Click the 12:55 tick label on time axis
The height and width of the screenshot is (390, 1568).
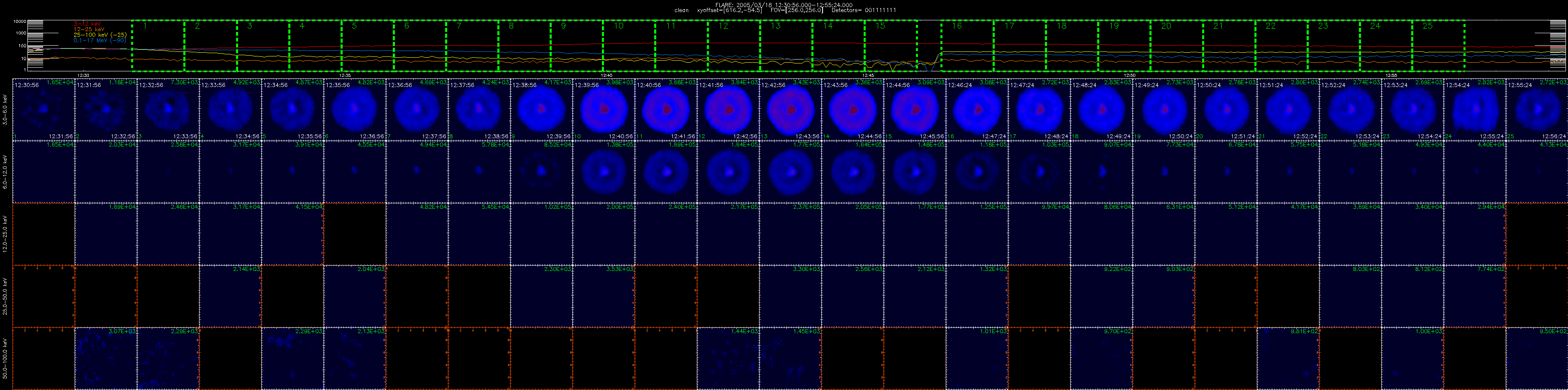click(x=1391, y=76)
